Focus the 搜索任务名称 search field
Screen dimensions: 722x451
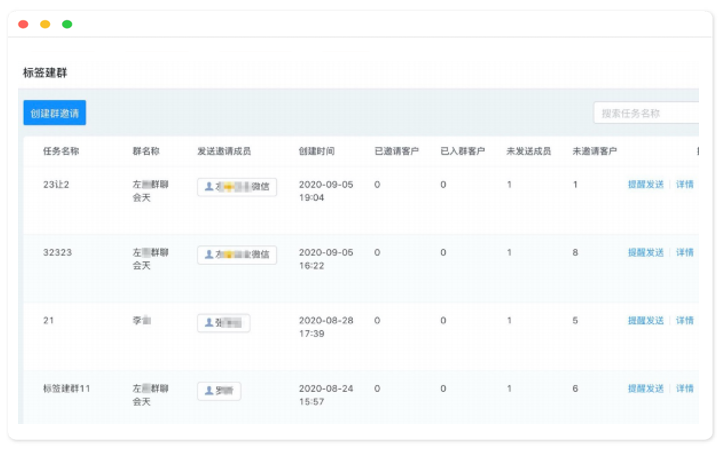[646, 113]
